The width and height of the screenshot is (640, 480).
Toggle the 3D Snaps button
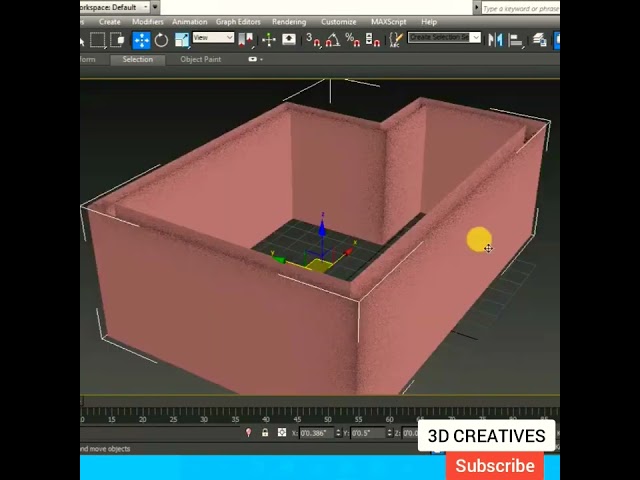pos(313,40)
